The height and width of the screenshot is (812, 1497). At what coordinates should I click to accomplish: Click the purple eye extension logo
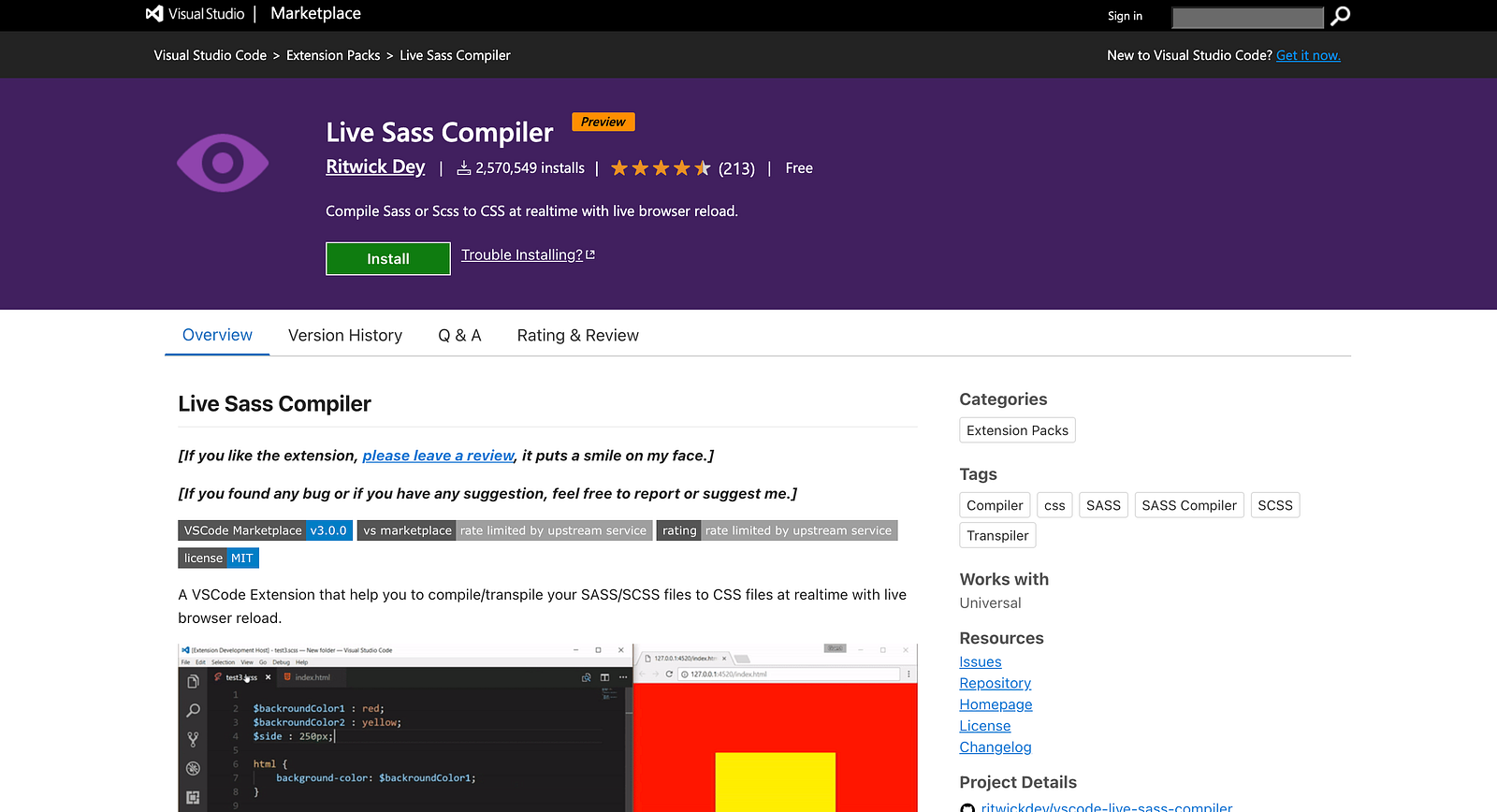click(x=223, y=163)
